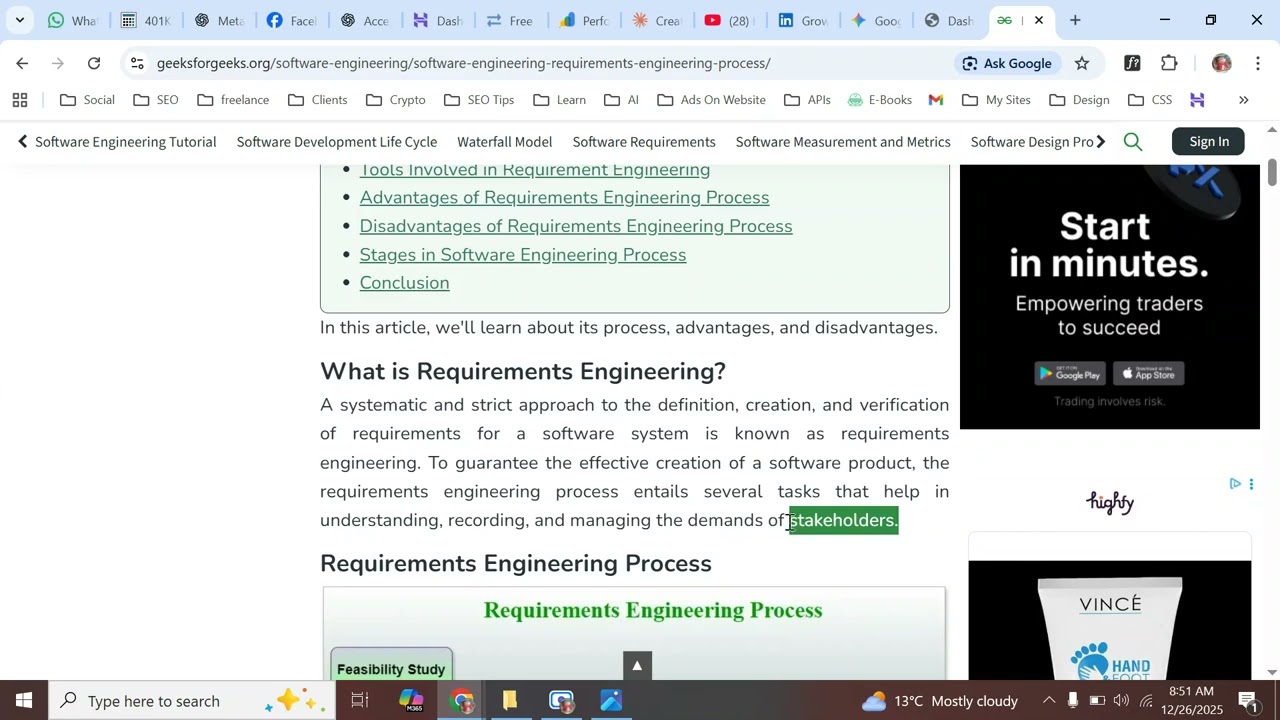Open Software Requirements menu item
The height and width of the screenshot is (720, 1280).
644,142
